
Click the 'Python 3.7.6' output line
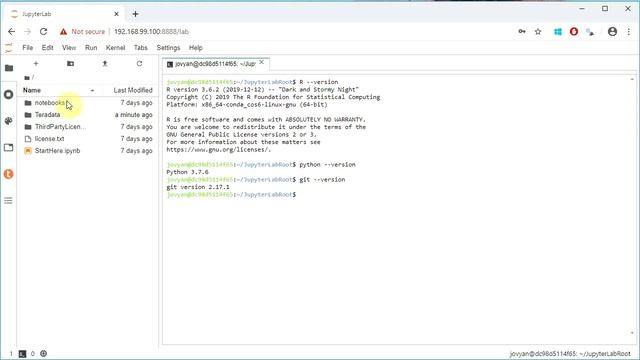[x=187, y=172]
